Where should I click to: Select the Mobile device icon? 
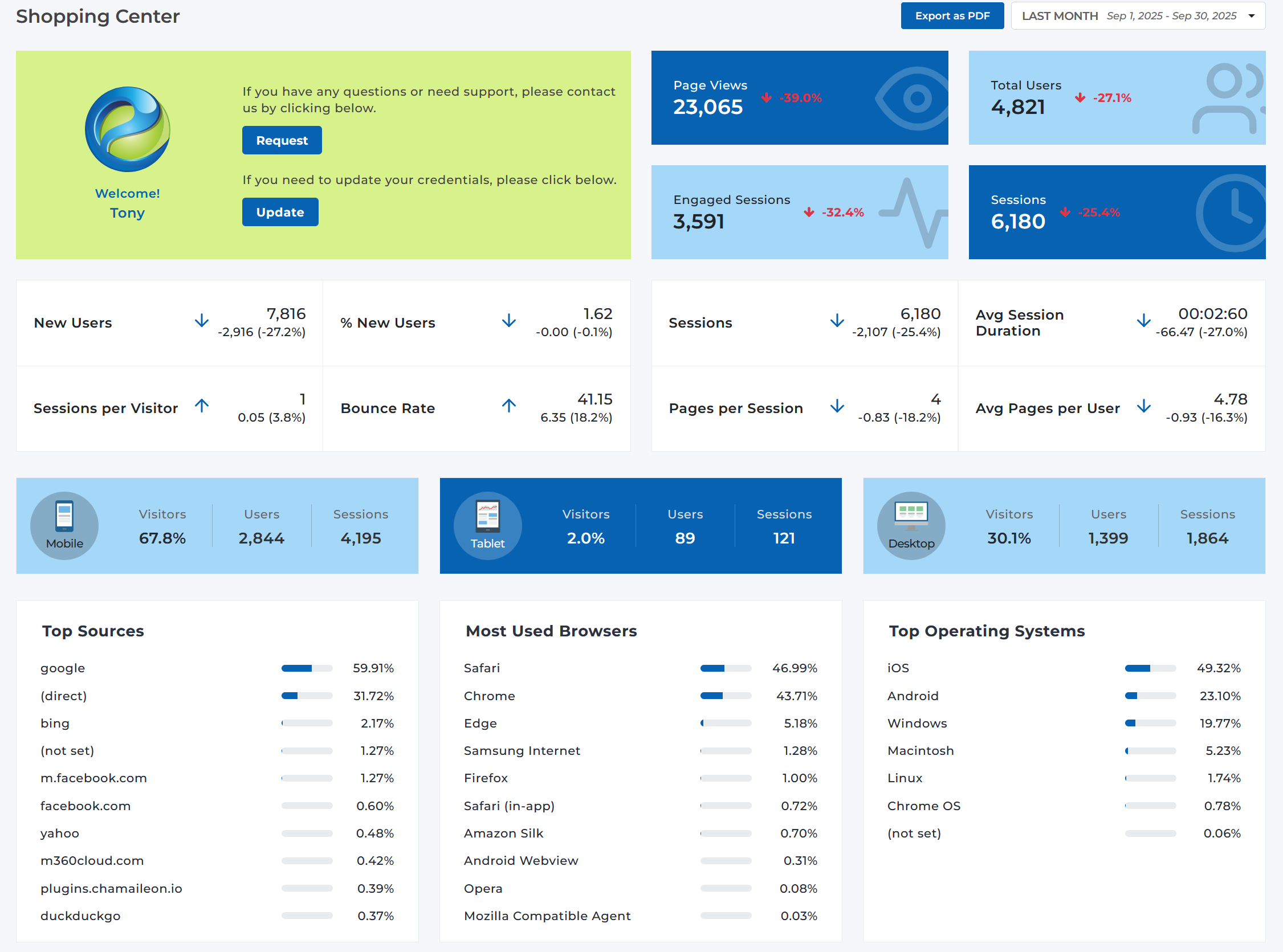coord(64,525)
